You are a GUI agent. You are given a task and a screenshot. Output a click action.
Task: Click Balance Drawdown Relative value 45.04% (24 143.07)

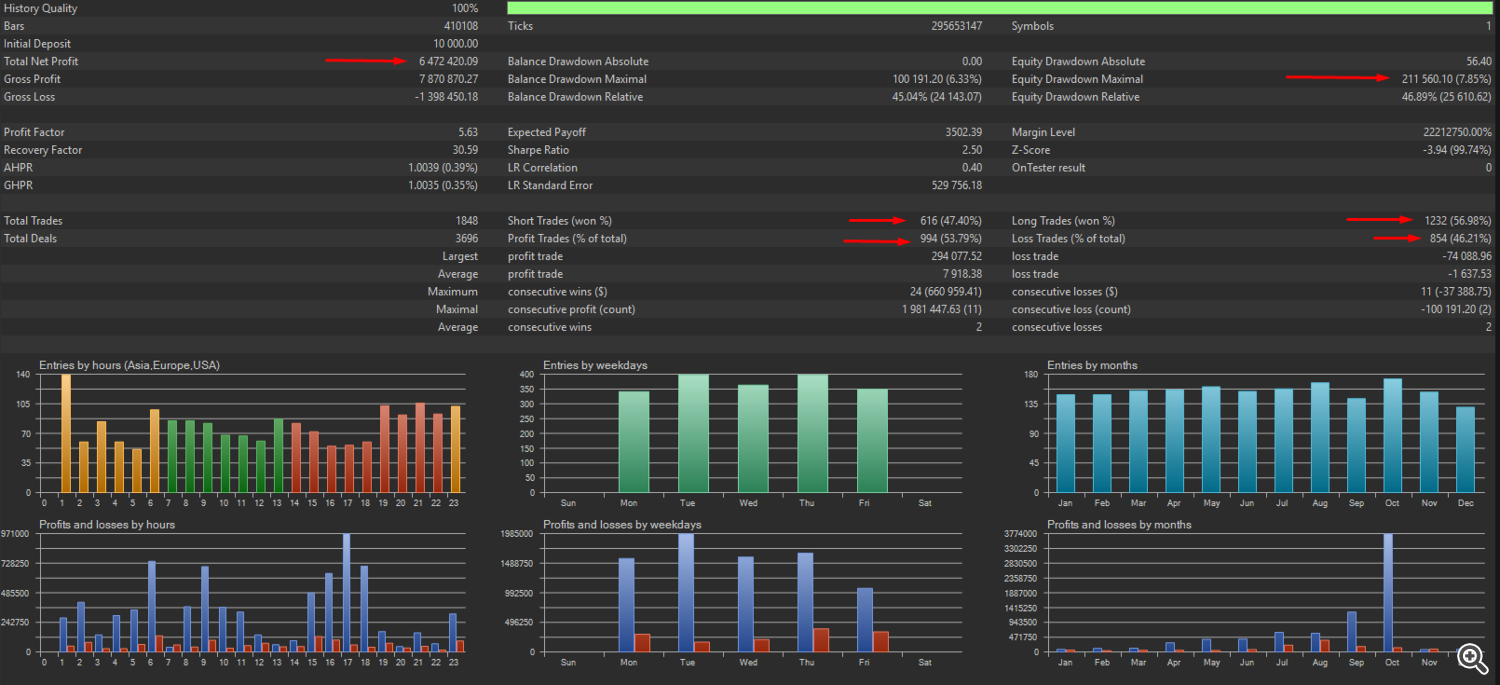coord(937,97)
